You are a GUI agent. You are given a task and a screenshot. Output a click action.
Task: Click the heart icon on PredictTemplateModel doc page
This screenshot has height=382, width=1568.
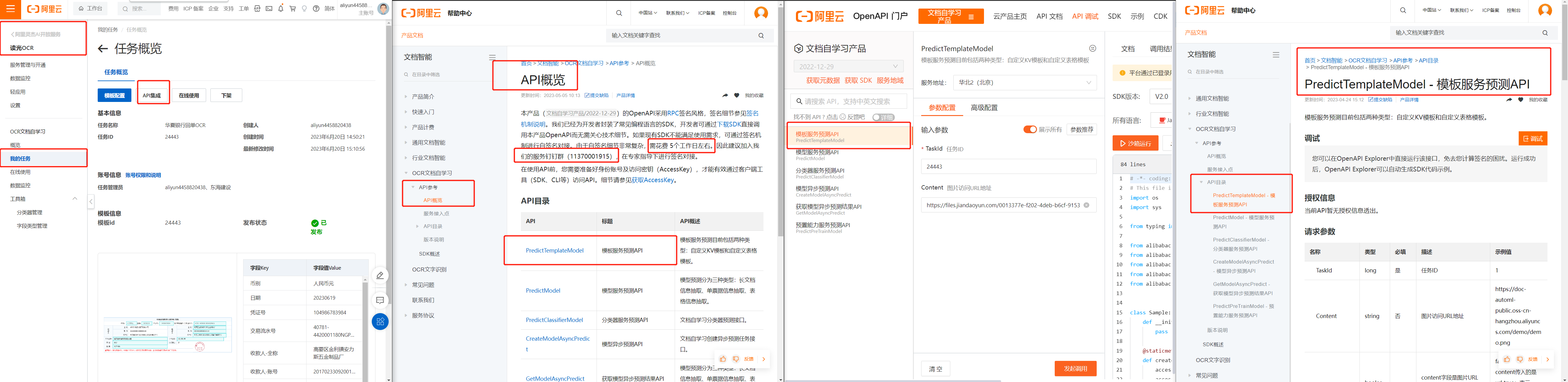[1521, 99]
